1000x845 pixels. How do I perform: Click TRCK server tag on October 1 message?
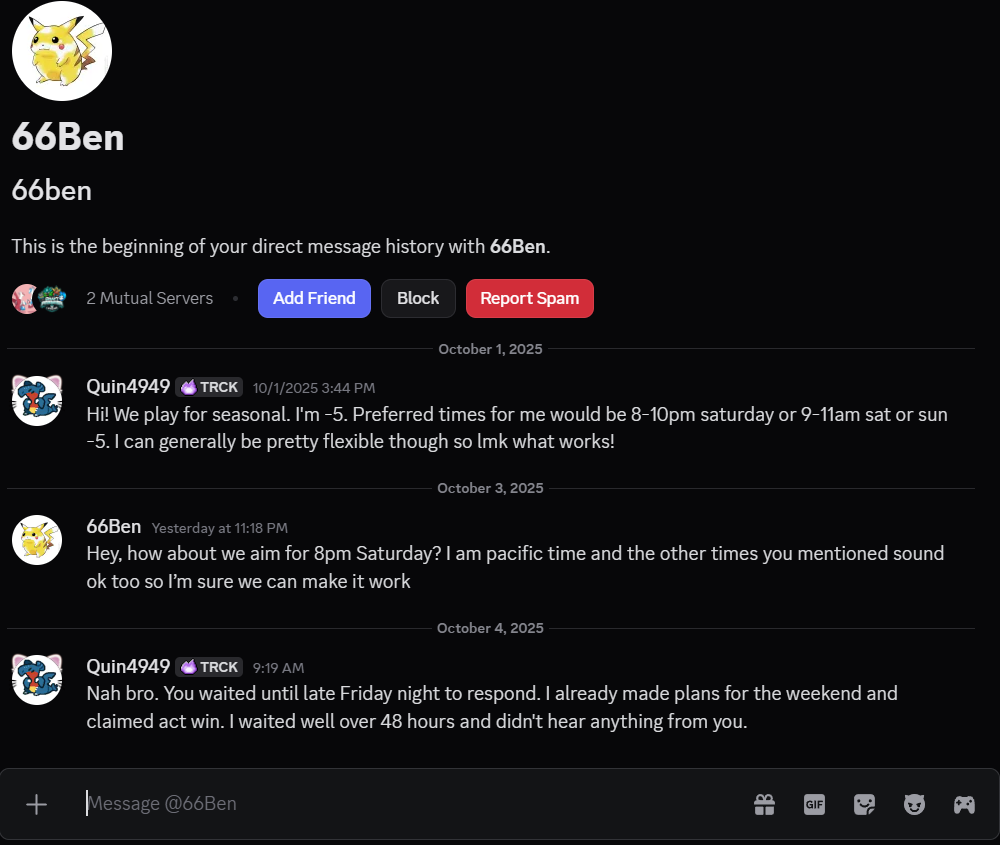pyautogui.click(x=209, y=387)
